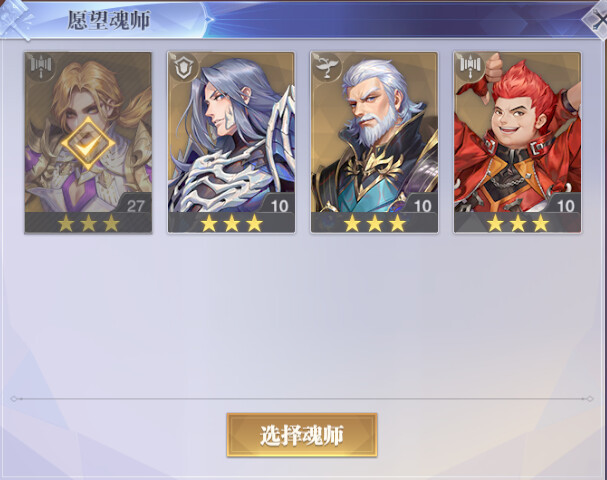Click the 选择魂师 button
607x480 pixels.
coord(302,435)
